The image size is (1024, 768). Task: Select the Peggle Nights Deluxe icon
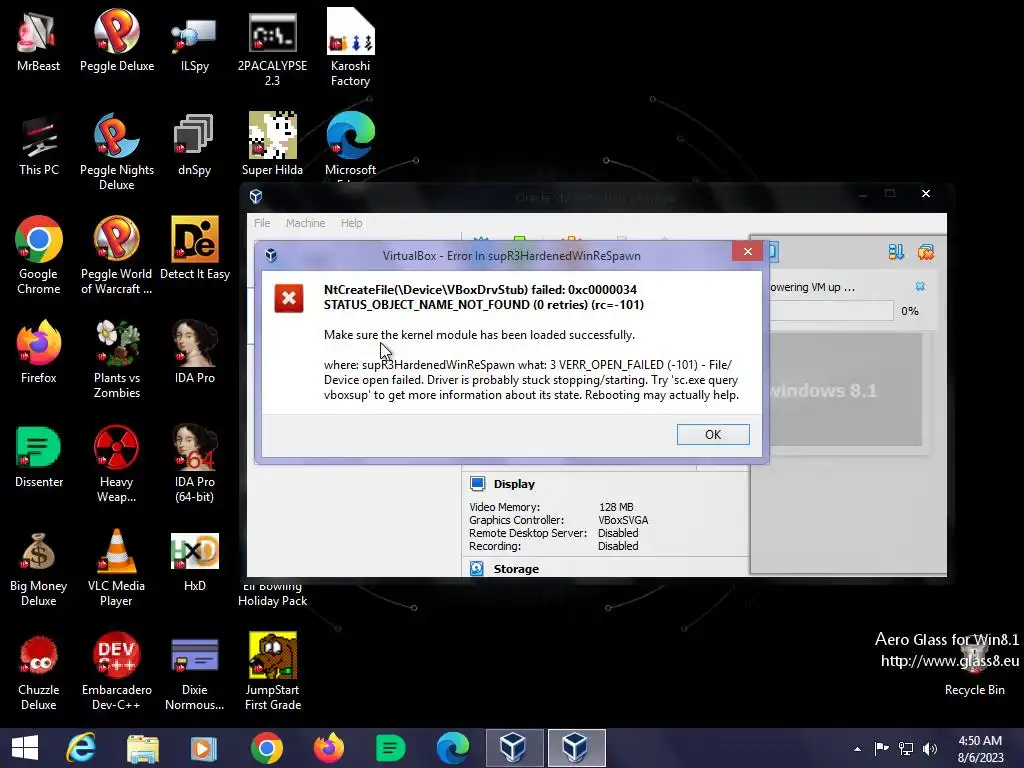point(117,152)
